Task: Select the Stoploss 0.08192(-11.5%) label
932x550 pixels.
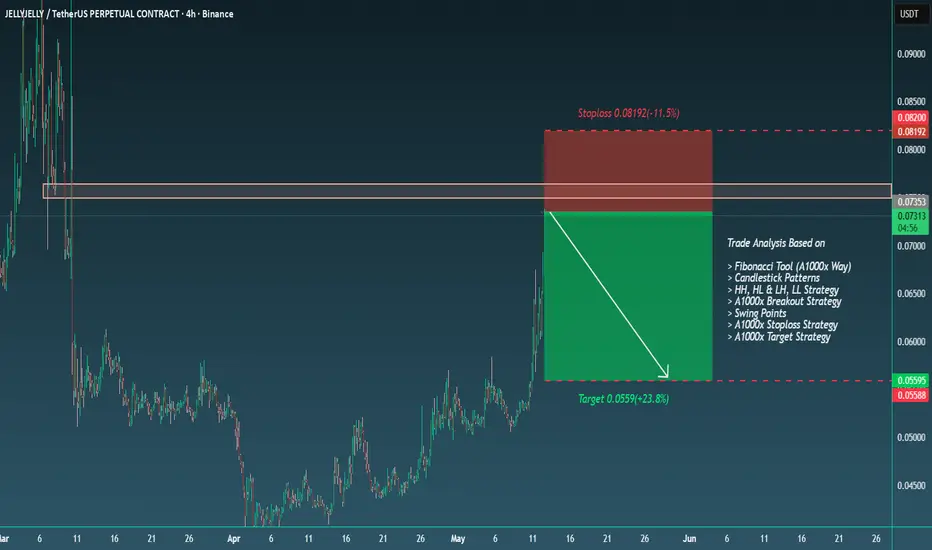Action: click(x=628, y=113)
